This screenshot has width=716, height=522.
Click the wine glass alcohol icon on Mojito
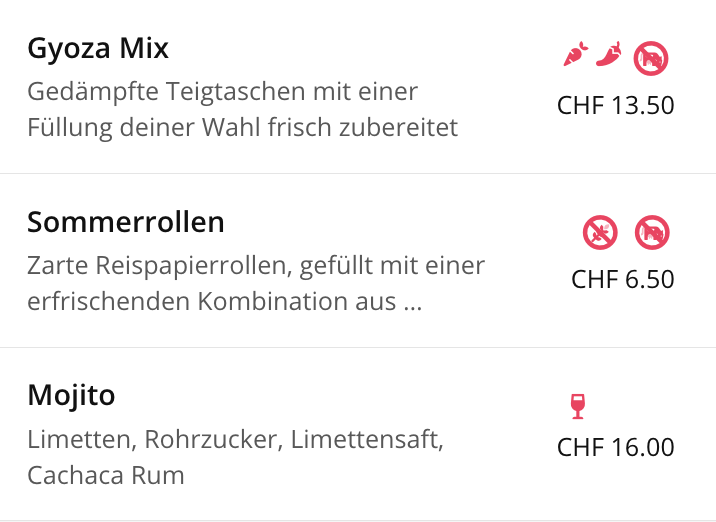point(578,406)
